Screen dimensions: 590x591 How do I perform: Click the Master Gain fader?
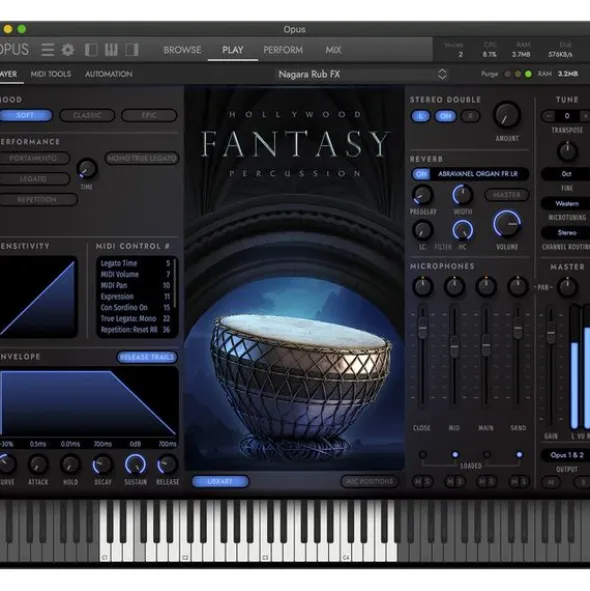[x=551, y=333]
